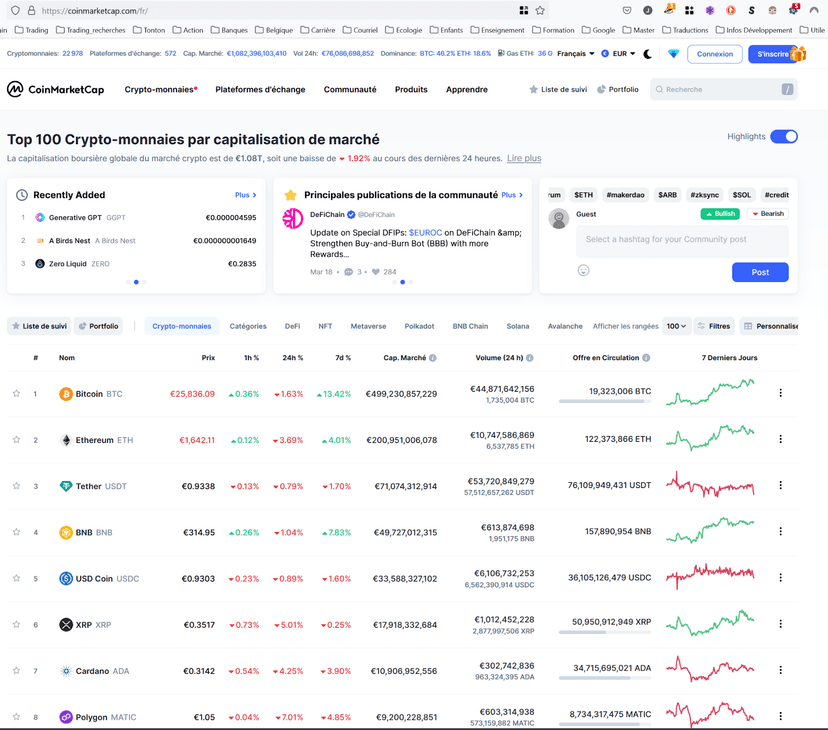Add Cardano to watchlist star
This screenshot has height=730, width=828.
tap(16, 670)
